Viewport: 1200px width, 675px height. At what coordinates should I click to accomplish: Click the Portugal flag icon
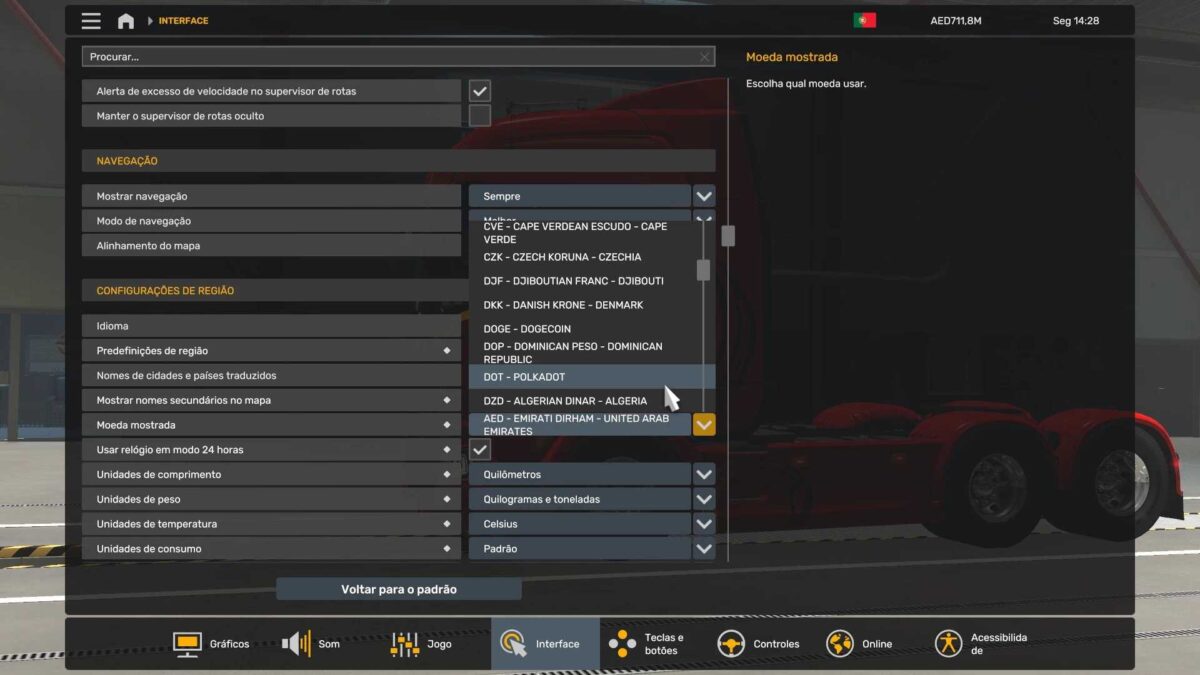(864, 21)
